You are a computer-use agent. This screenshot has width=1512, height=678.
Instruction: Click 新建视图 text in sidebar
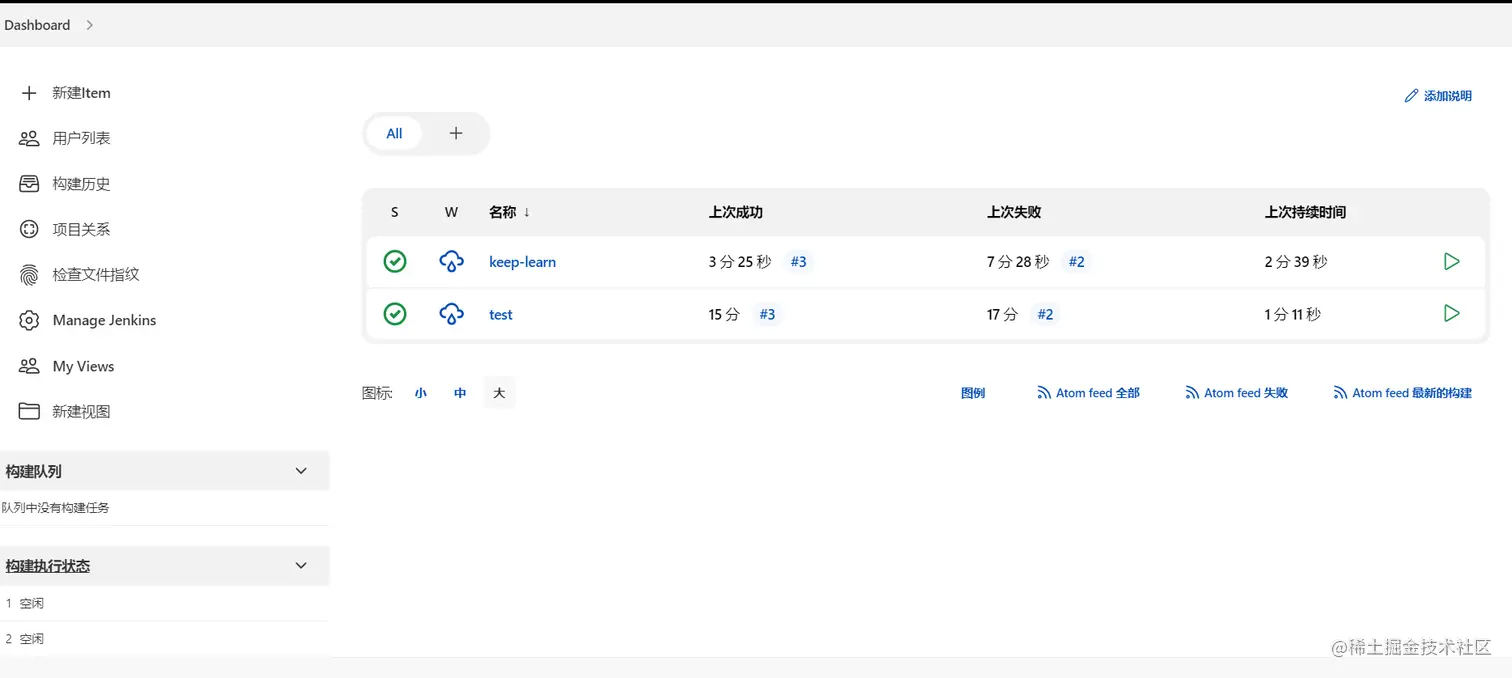82,411
